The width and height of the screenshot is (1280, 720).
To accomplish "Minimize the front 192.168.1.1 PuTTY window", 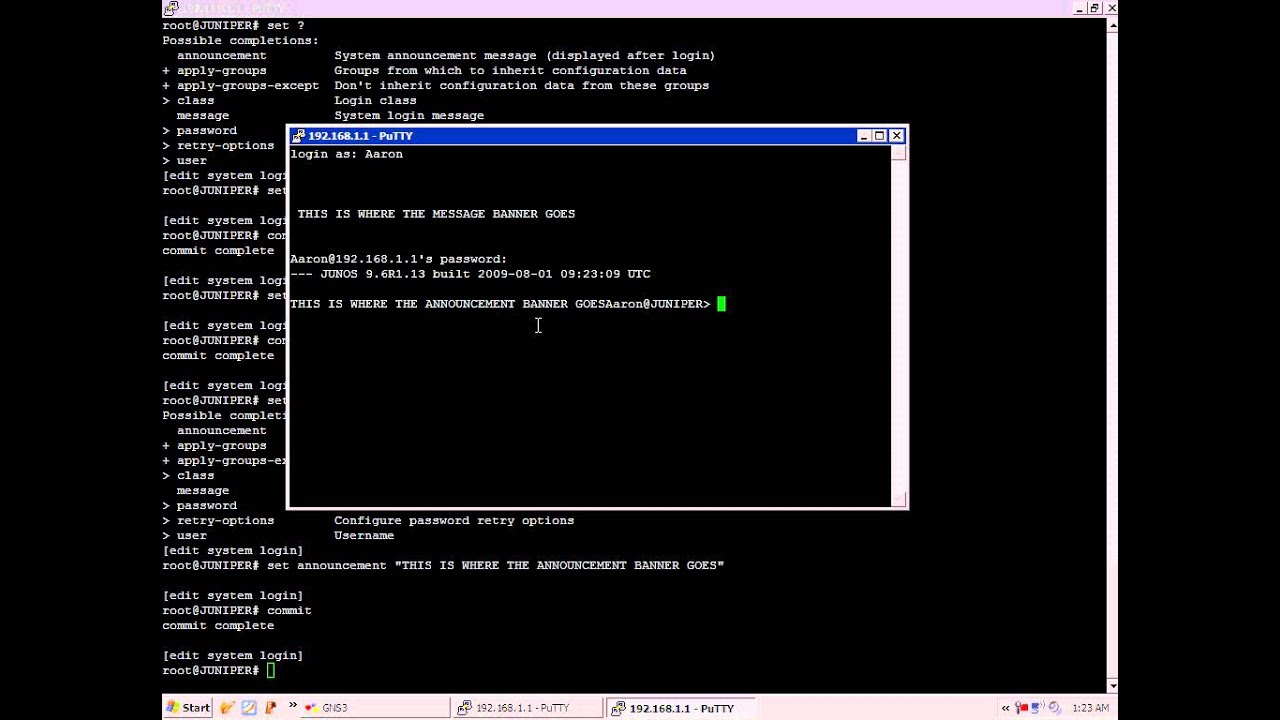I will click(x=863, y=136).
